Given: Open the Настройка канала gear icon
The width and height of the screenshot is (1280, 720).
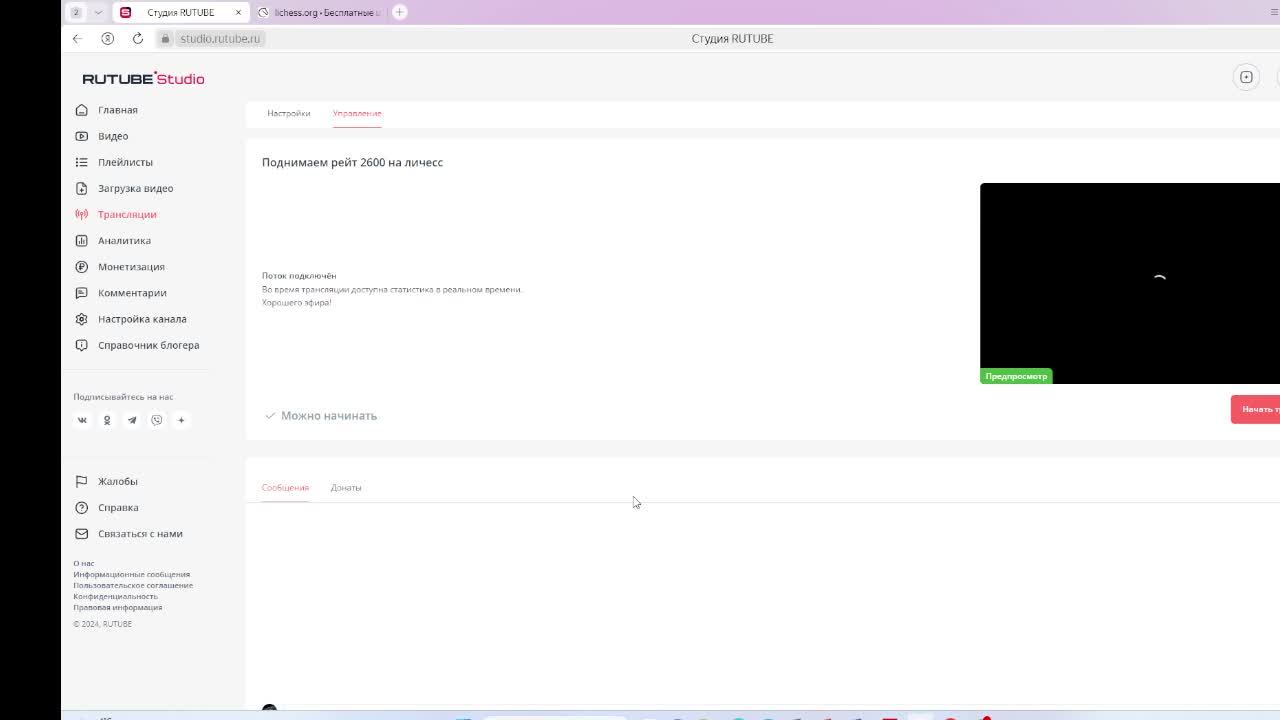Looking at the screenshot, I should (x=82, y=319).
